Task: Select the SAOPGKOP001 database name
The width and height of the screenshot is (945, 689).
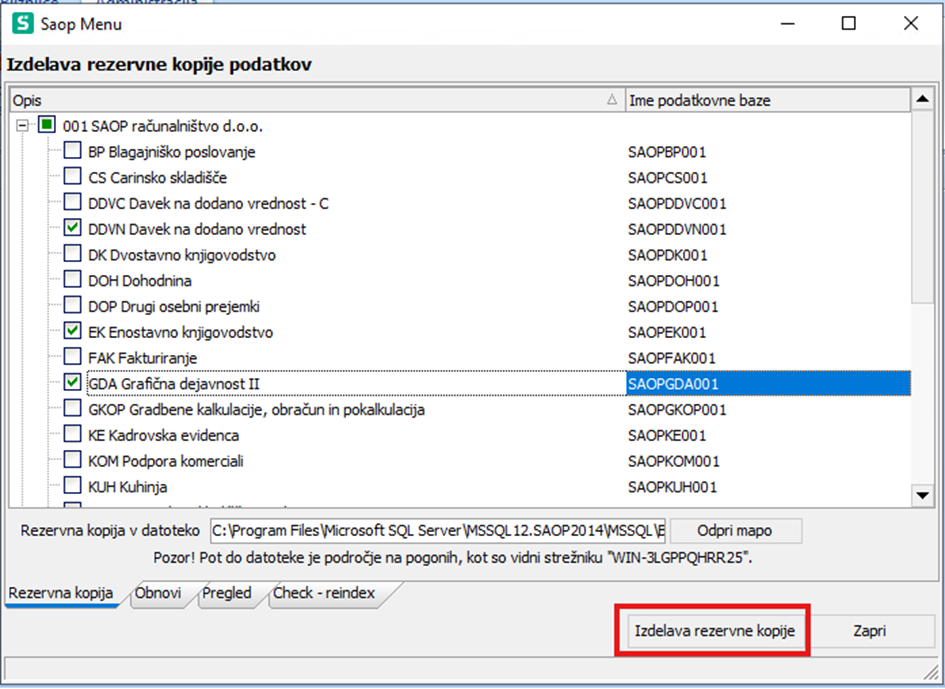Action: [x=677, y=410]
